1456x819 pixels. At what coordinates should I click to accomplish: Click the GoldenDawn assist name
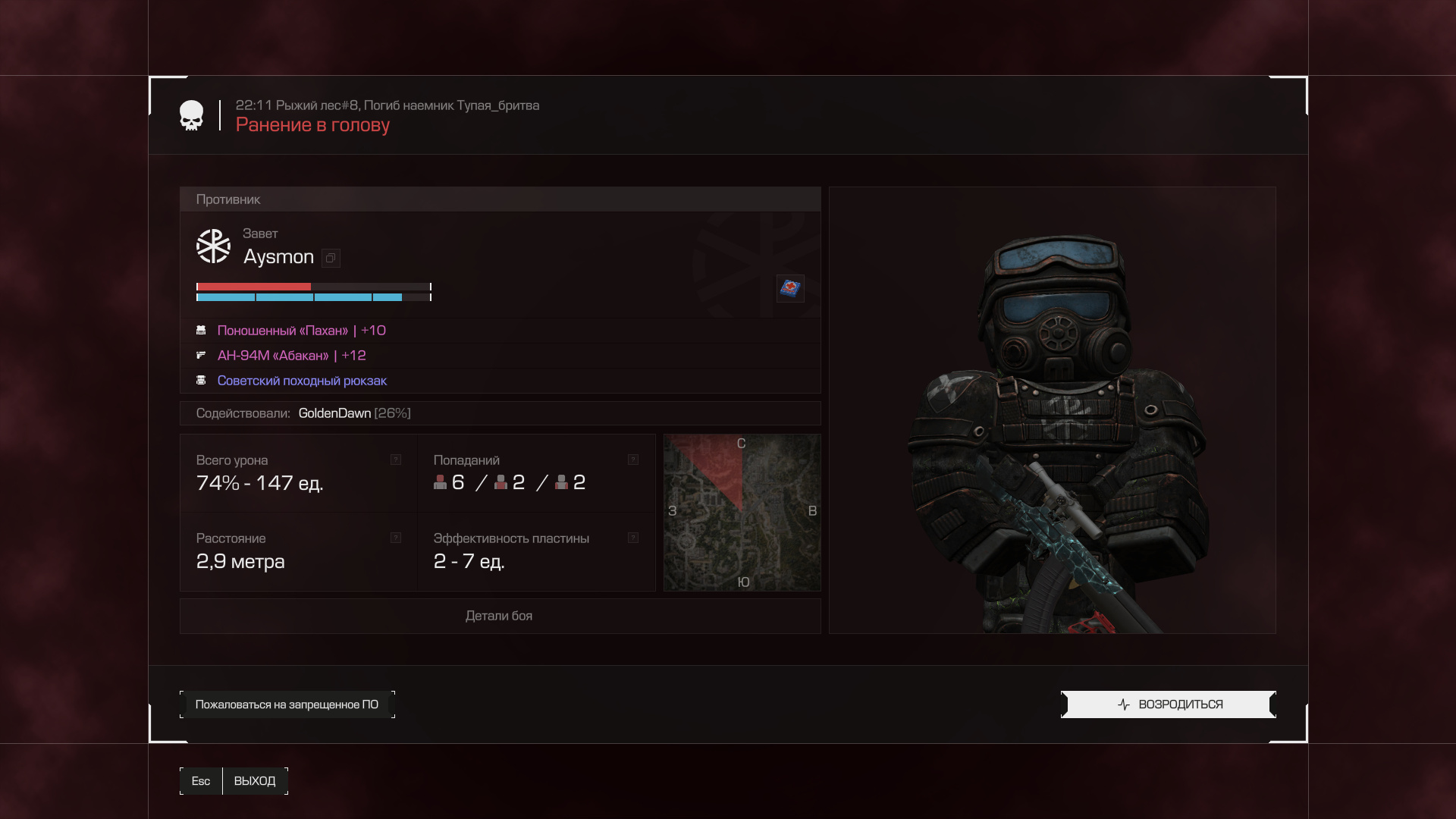334,413
